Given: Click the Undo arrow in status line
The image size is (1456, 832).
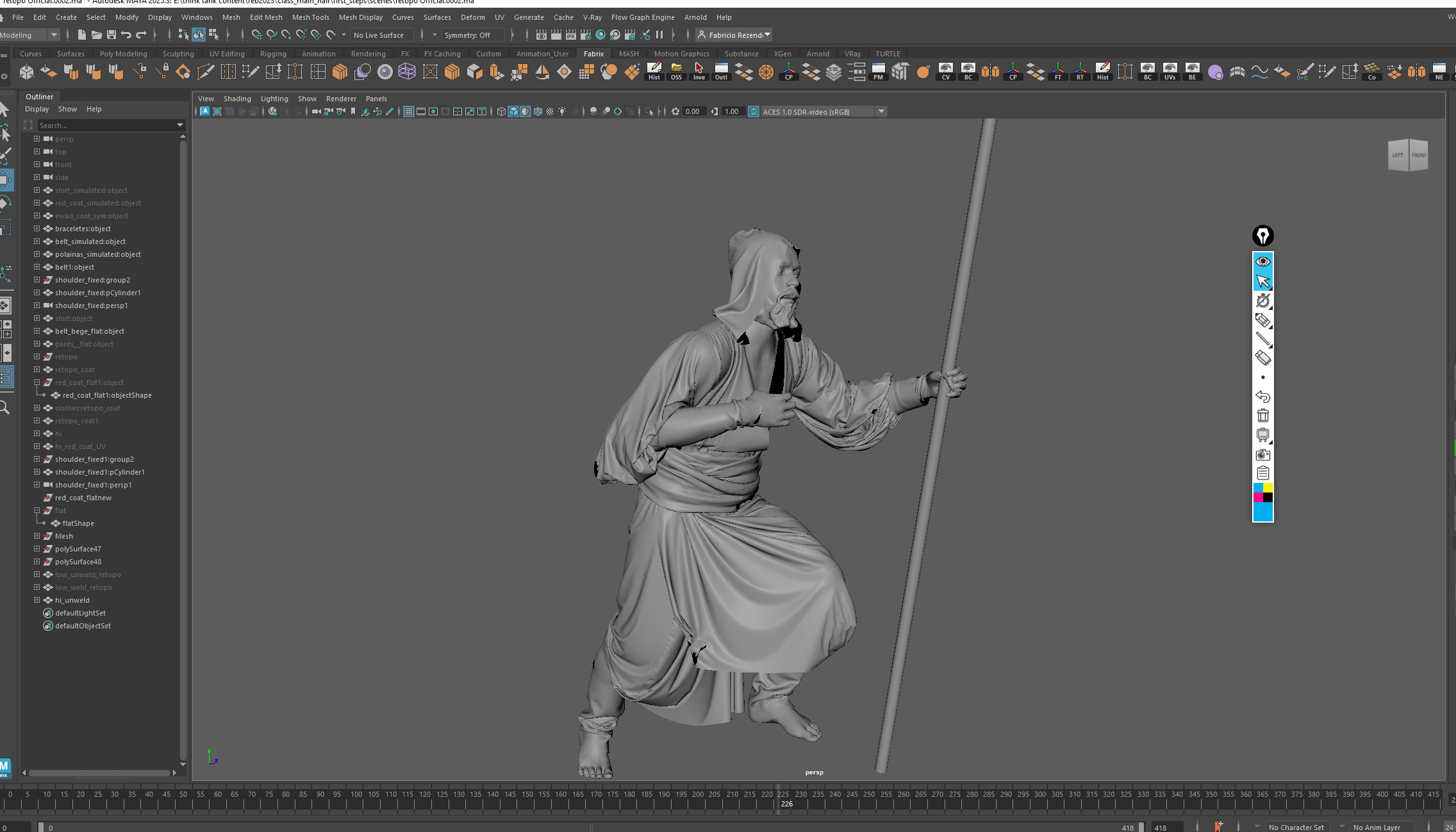Looking at the screenshot, I should pos(126,35).
